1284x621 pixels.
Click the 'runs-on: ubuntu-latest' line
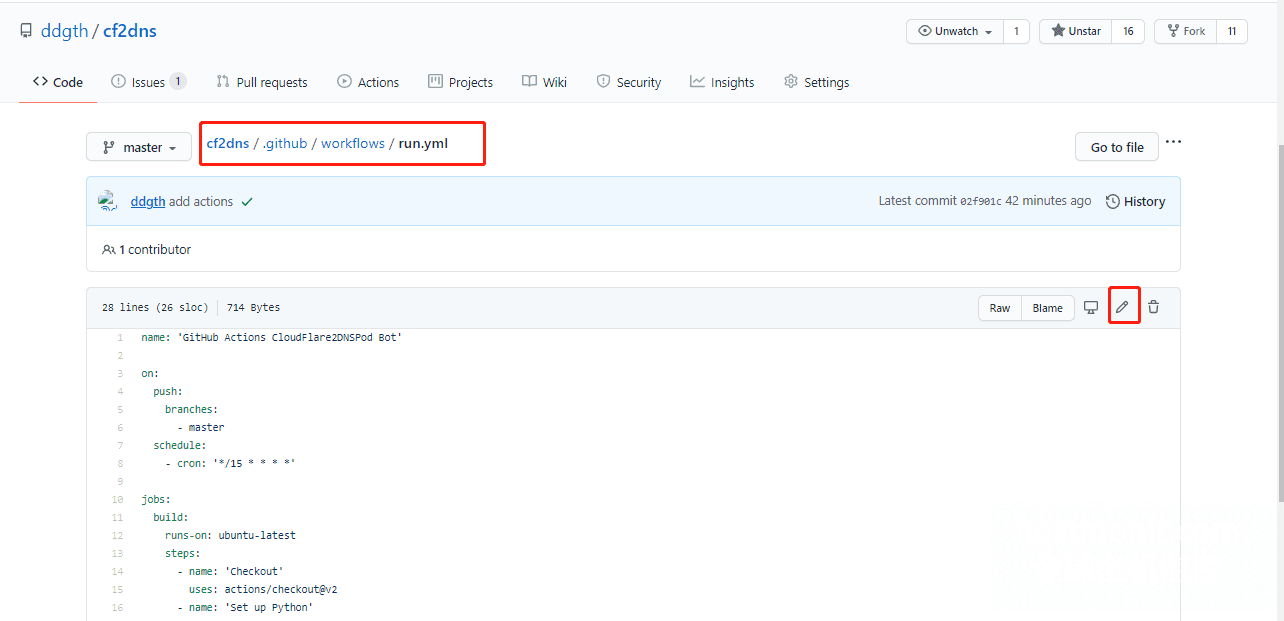coord(230,535)
